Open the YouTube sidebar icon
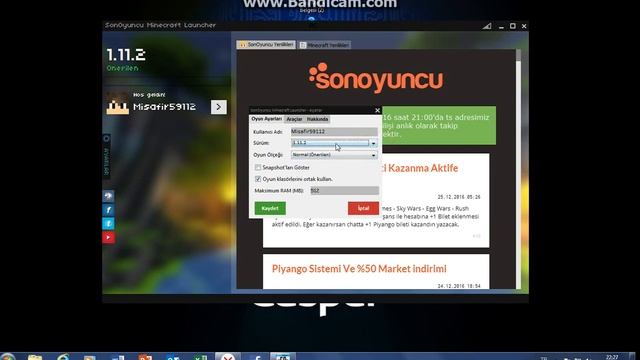This screenshot has height=360, width=640. pos(108,238)
